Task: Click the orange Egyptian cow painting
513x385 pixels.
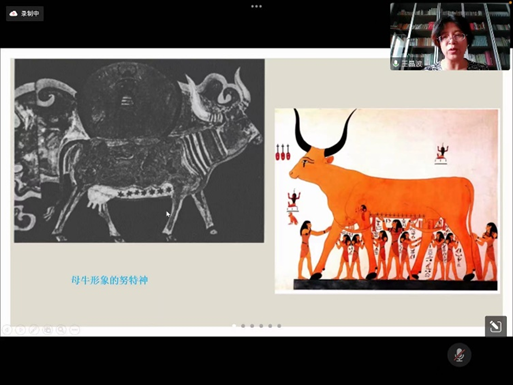Action: tap(387, 201)
